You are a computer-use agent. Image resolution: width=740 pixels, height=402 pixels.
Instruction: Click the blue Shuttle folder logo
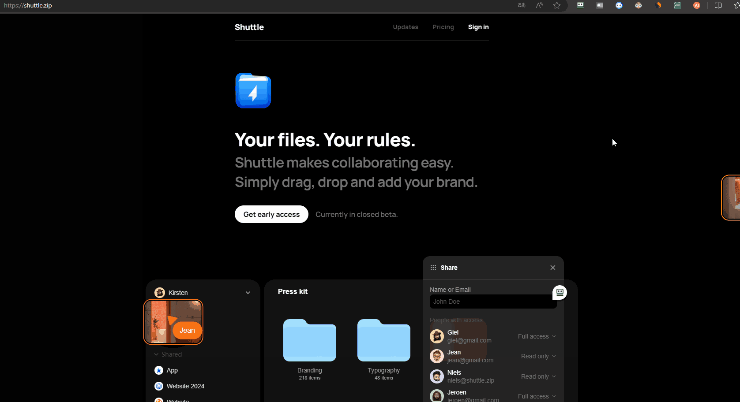253,91
